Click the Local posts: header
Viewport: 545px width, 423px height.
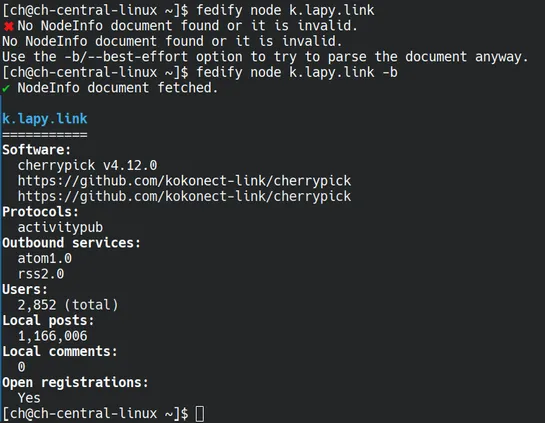(x=48, y=320)
